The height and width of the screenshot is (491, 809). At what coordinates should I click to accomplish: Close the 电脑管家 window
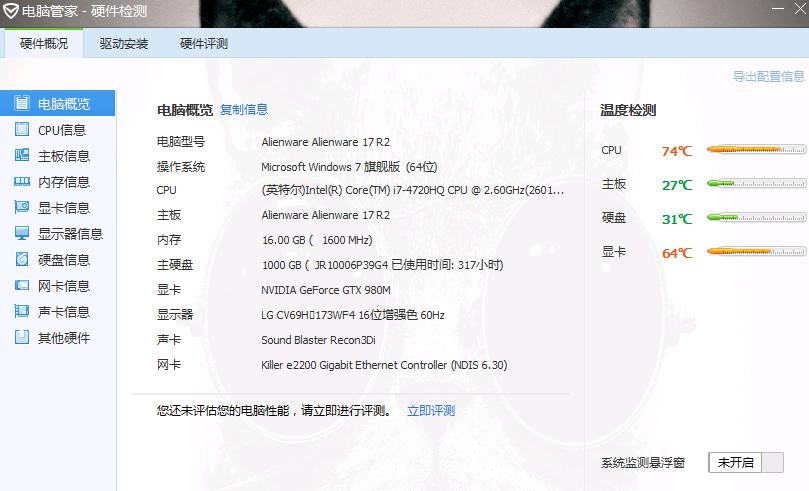tap(801, 9)
